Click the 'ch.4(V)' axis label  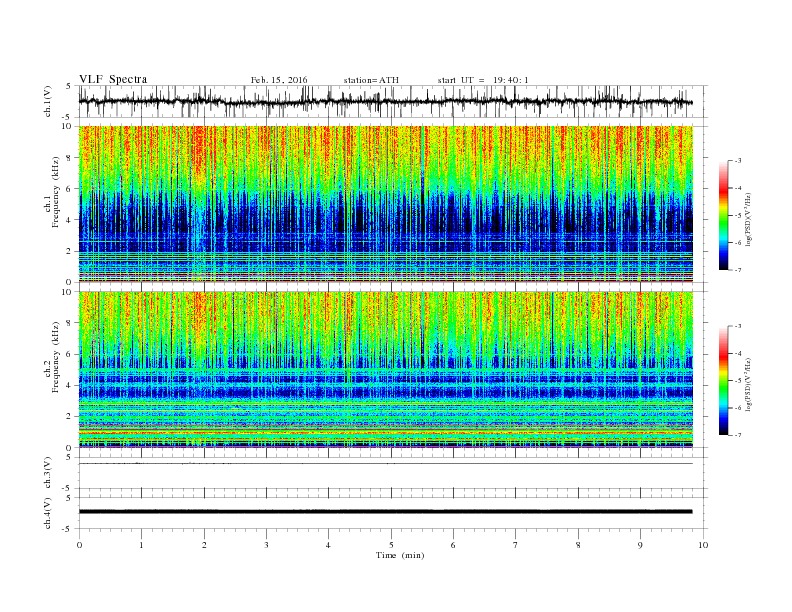click(x=48, y=513)
